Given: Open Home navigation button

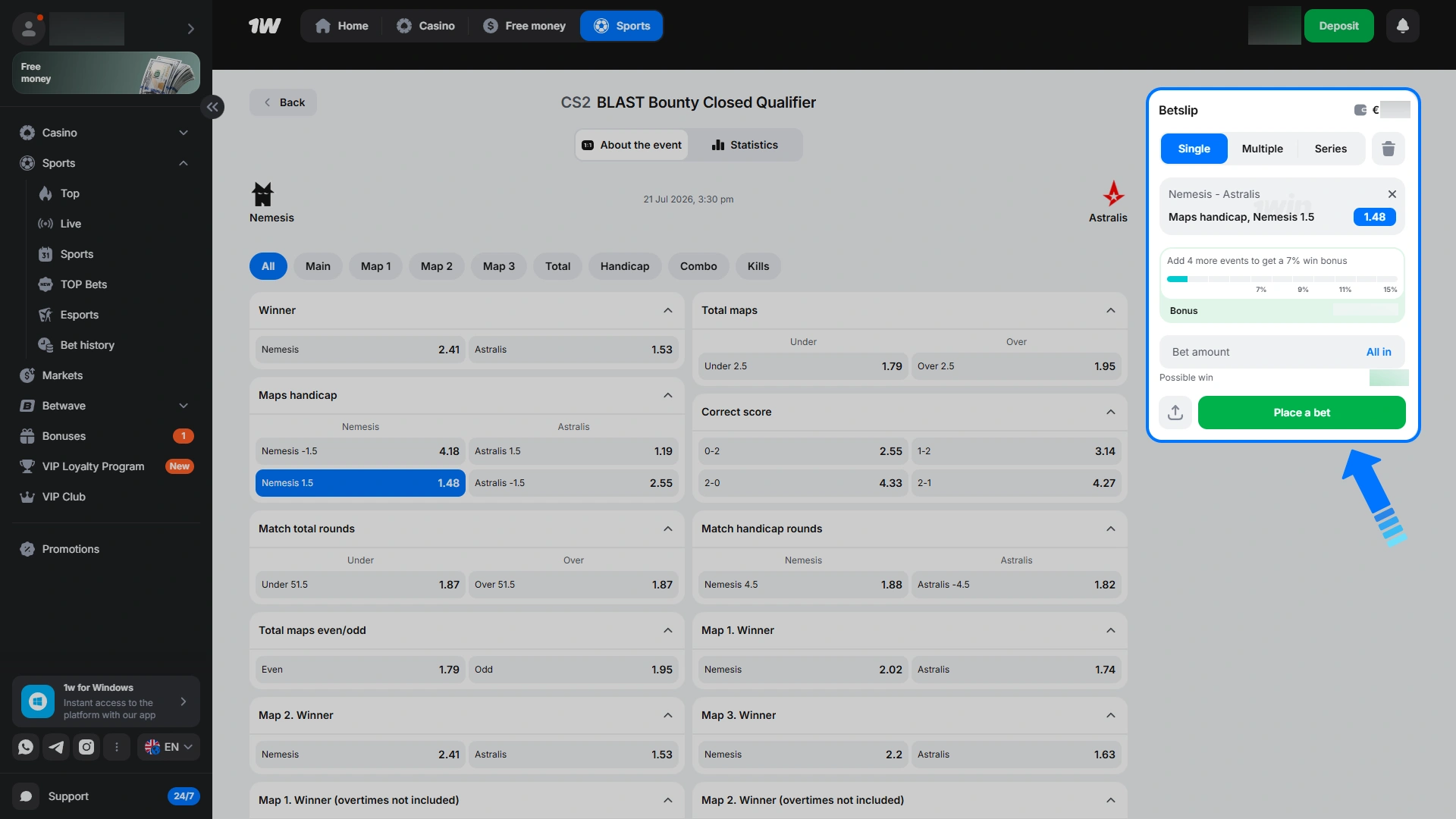Looking at the screenshot, I should pyautogui.click(x=341, y=26).
